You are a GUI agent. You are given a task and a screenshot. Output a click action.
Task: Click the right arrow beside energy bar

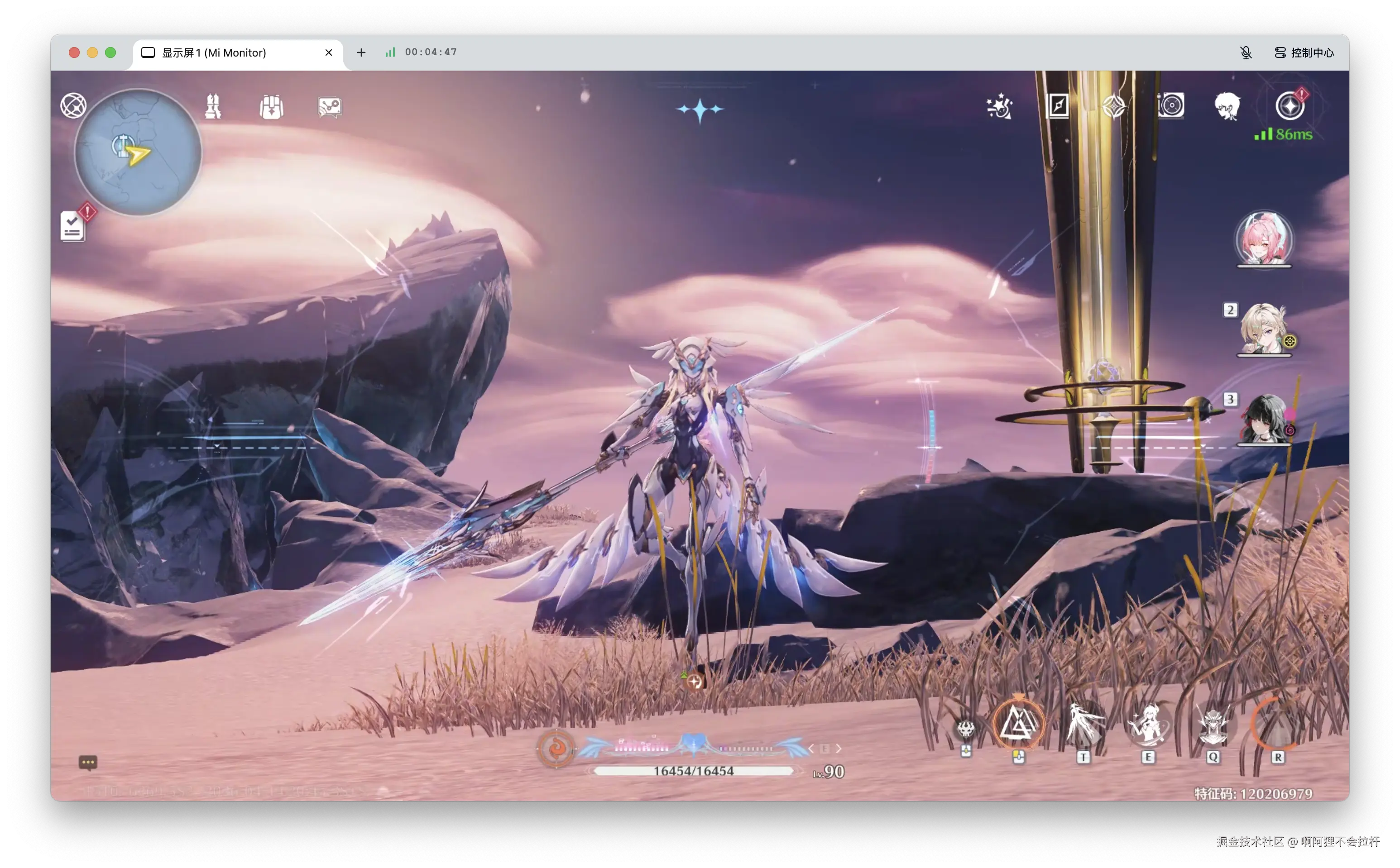tap(839, 749)
